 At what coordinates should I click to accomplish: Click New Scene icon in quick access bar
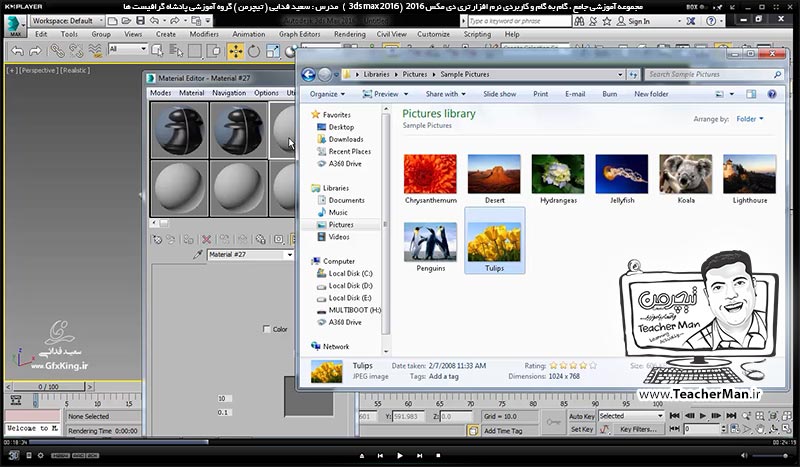coord(113,21)
